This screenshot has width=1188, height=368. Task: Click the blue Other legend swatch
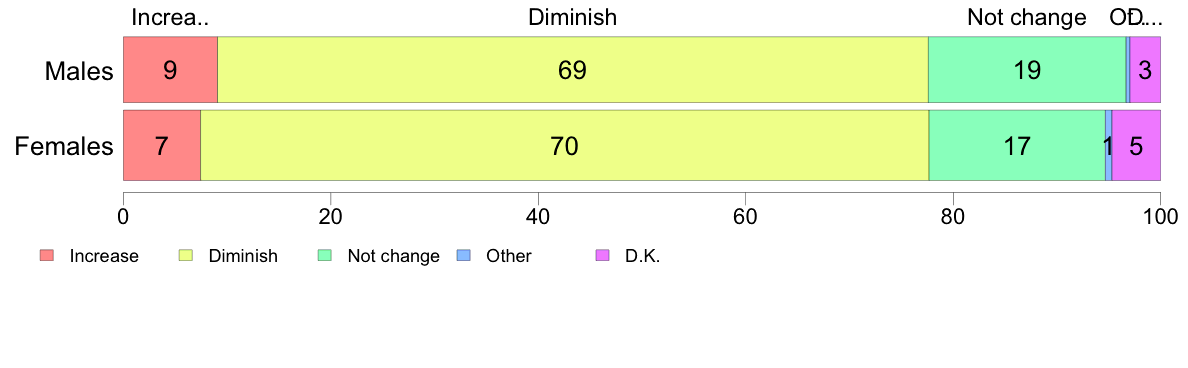(x=464, y=256)
